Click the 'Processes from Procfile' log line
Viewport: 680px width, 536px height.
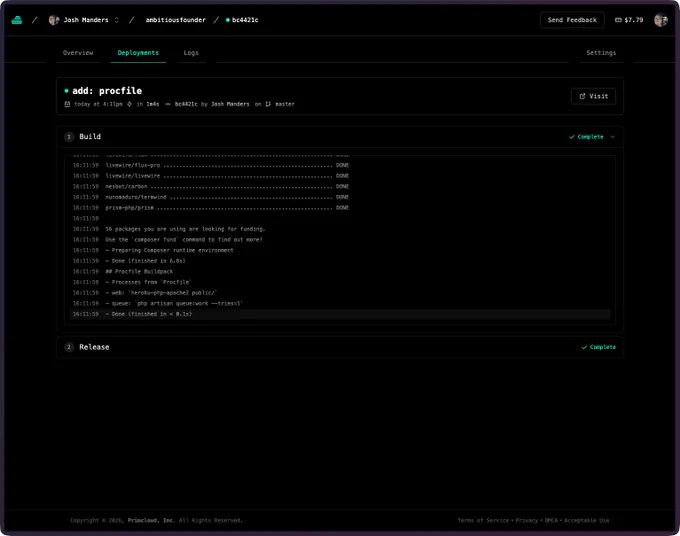(x=340, y=282)
